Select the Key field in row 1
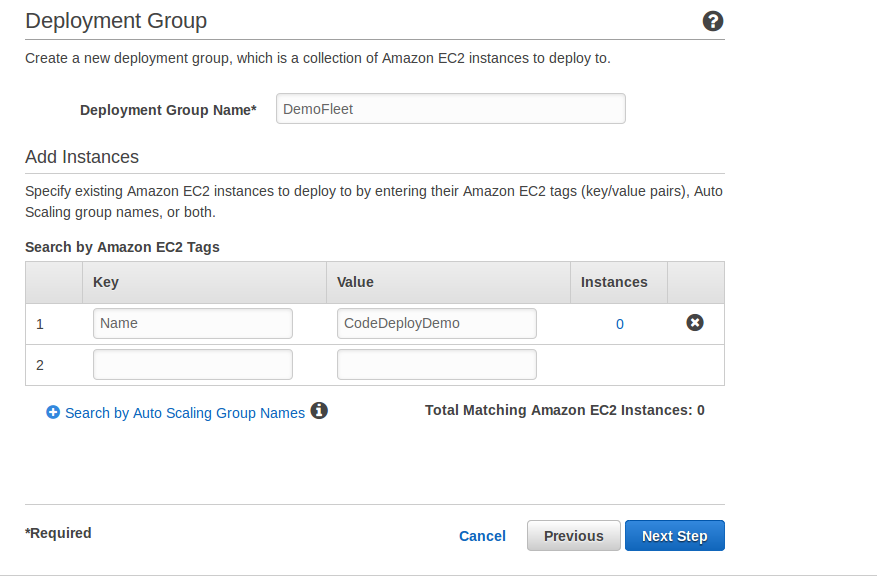The height and width of the screenshot is (584, 877). 193,323
